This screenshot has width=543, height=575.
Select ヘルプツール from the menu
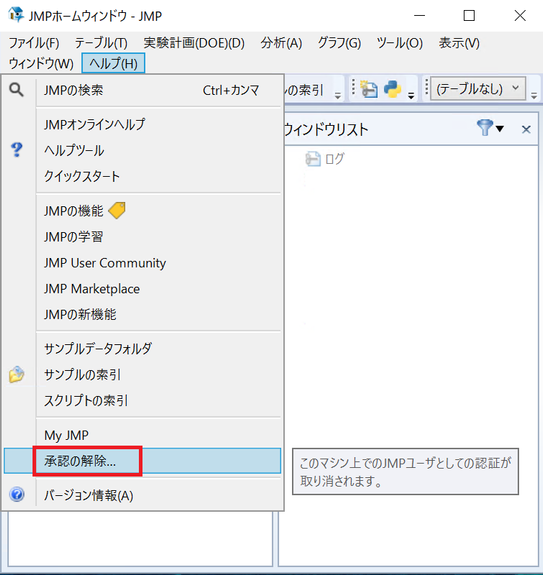pyautogui.click(x=142, y=150)
